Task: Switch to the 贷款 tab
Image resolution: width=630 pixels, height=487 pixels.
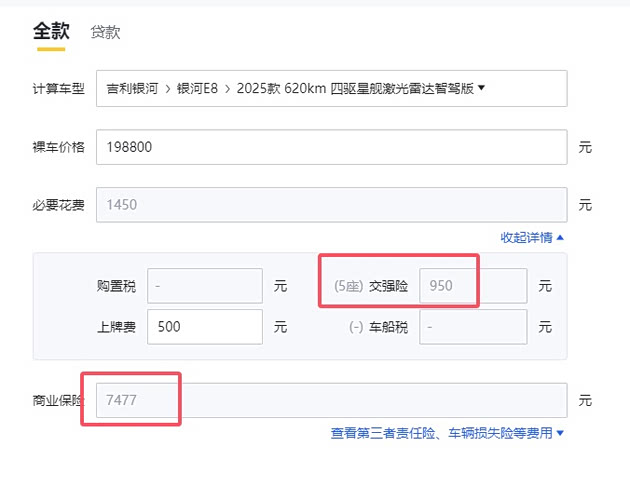Action: point(105,32)
